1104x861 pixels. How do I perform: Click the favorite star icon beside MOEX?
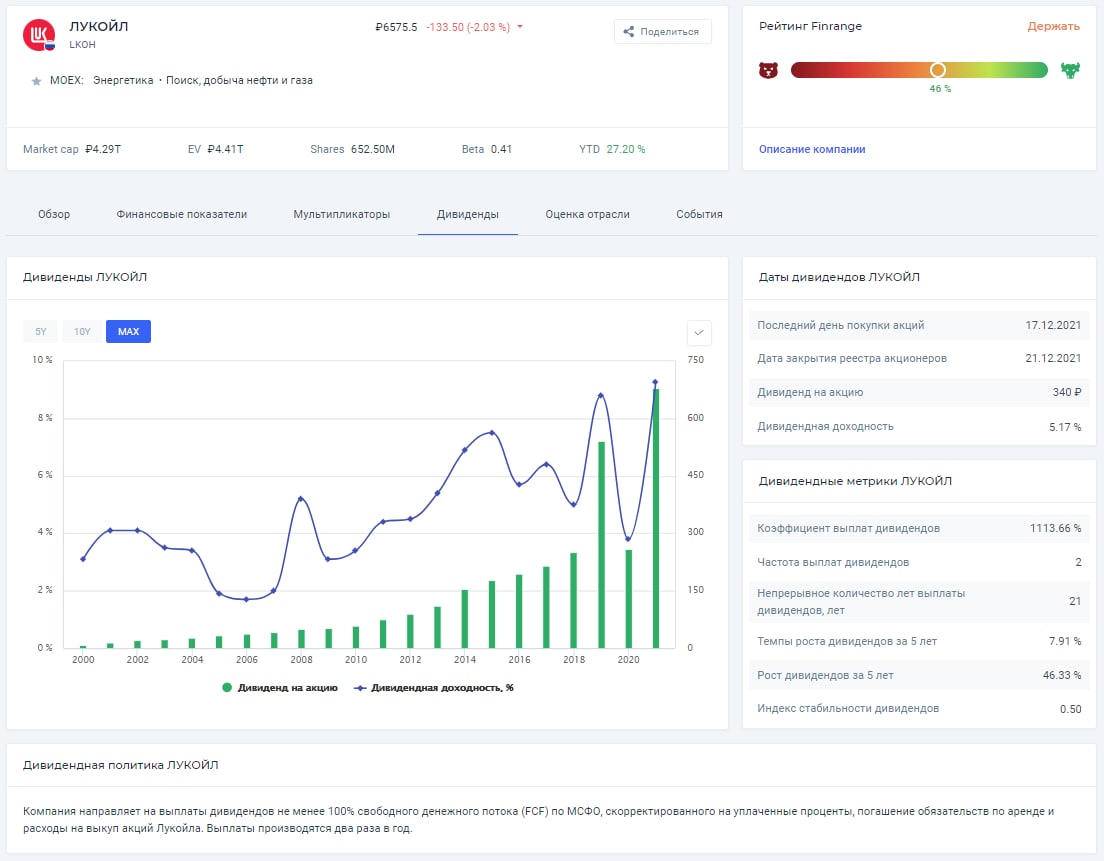[36, 81]
